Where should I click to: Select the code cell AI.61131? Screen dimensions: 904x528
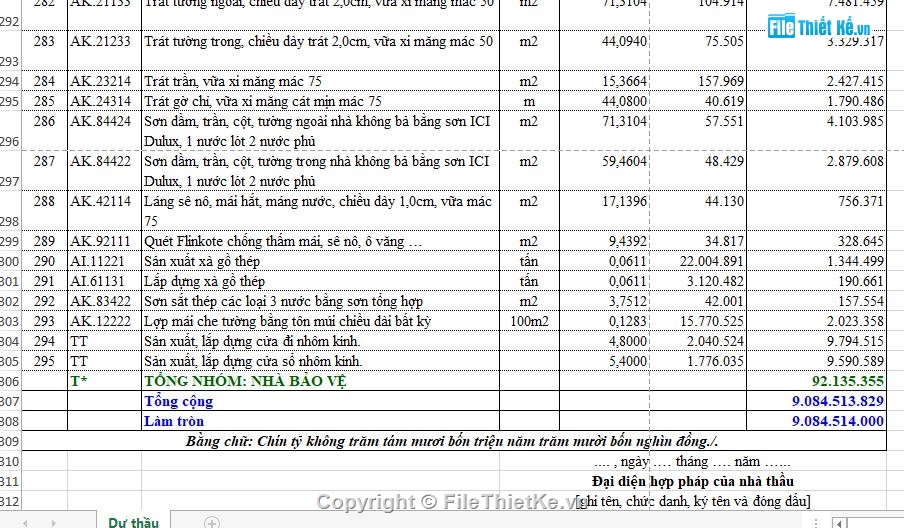click(104, 281)
